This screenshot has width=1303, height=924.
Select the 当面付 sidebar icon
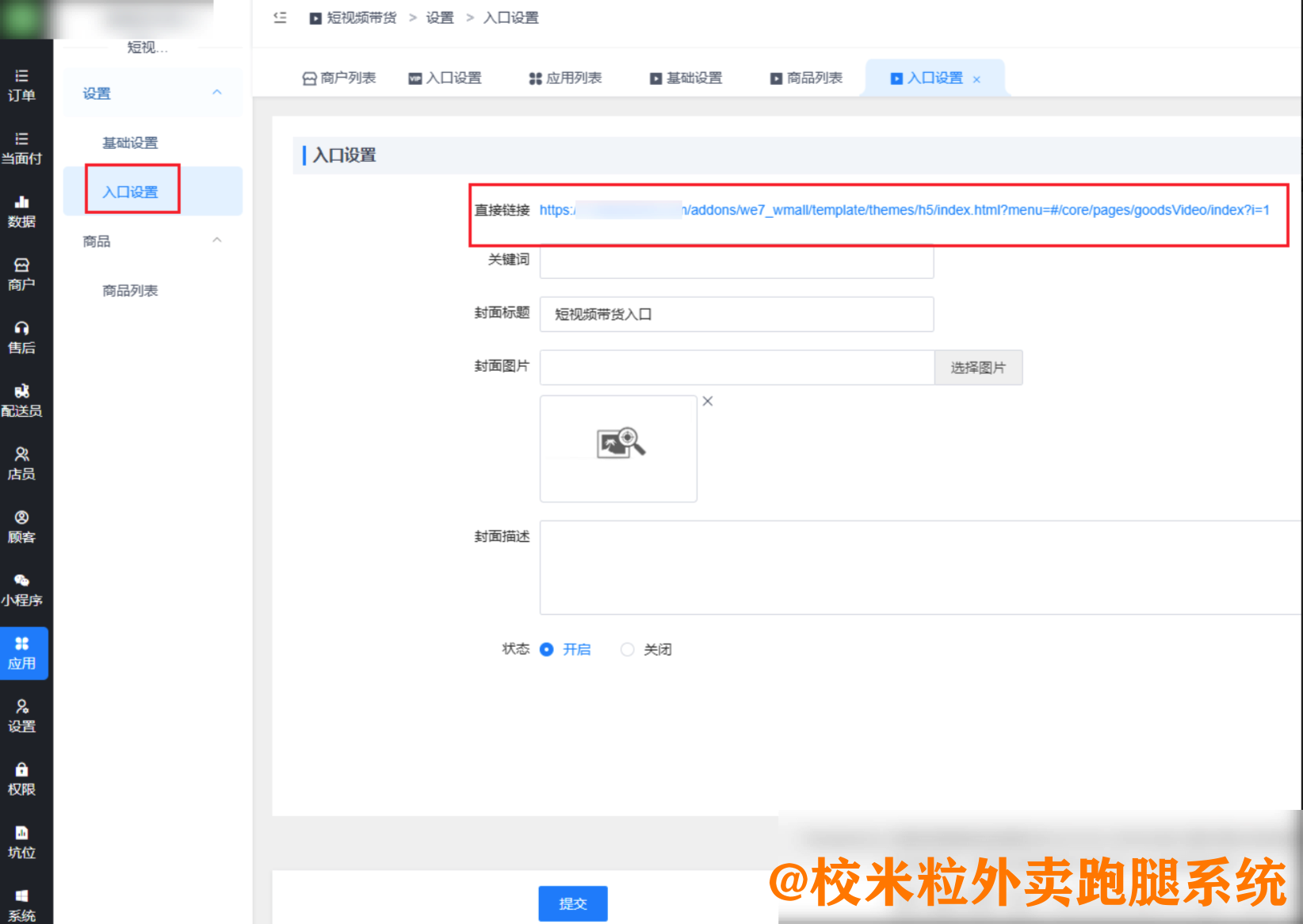[x=23, y=147]
